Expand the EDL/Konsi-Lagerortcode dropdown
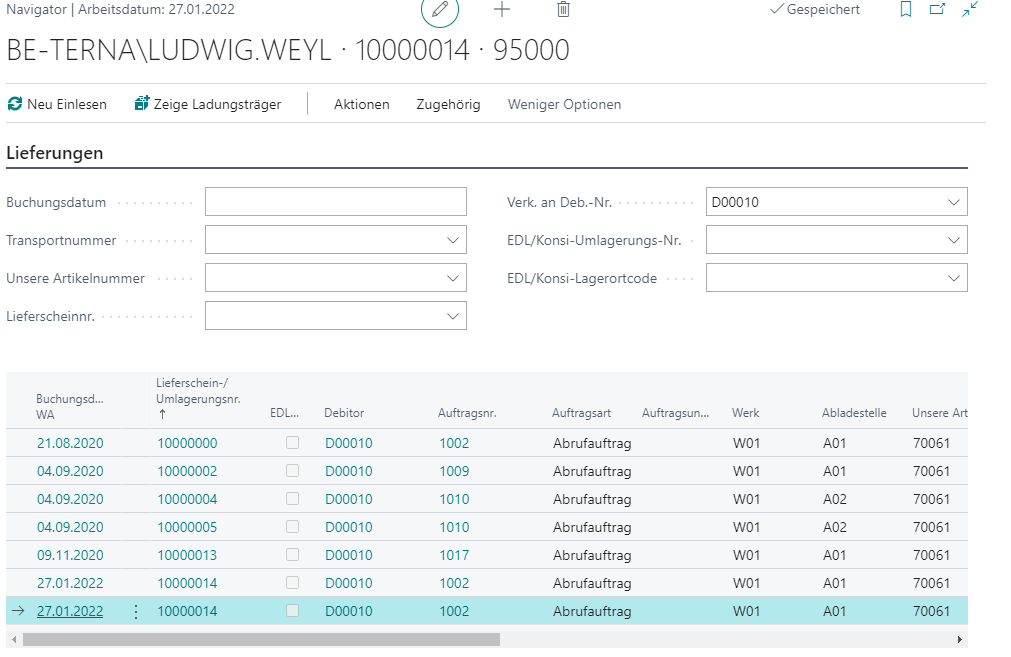The image size is (1011, 657). pos(952,278)
